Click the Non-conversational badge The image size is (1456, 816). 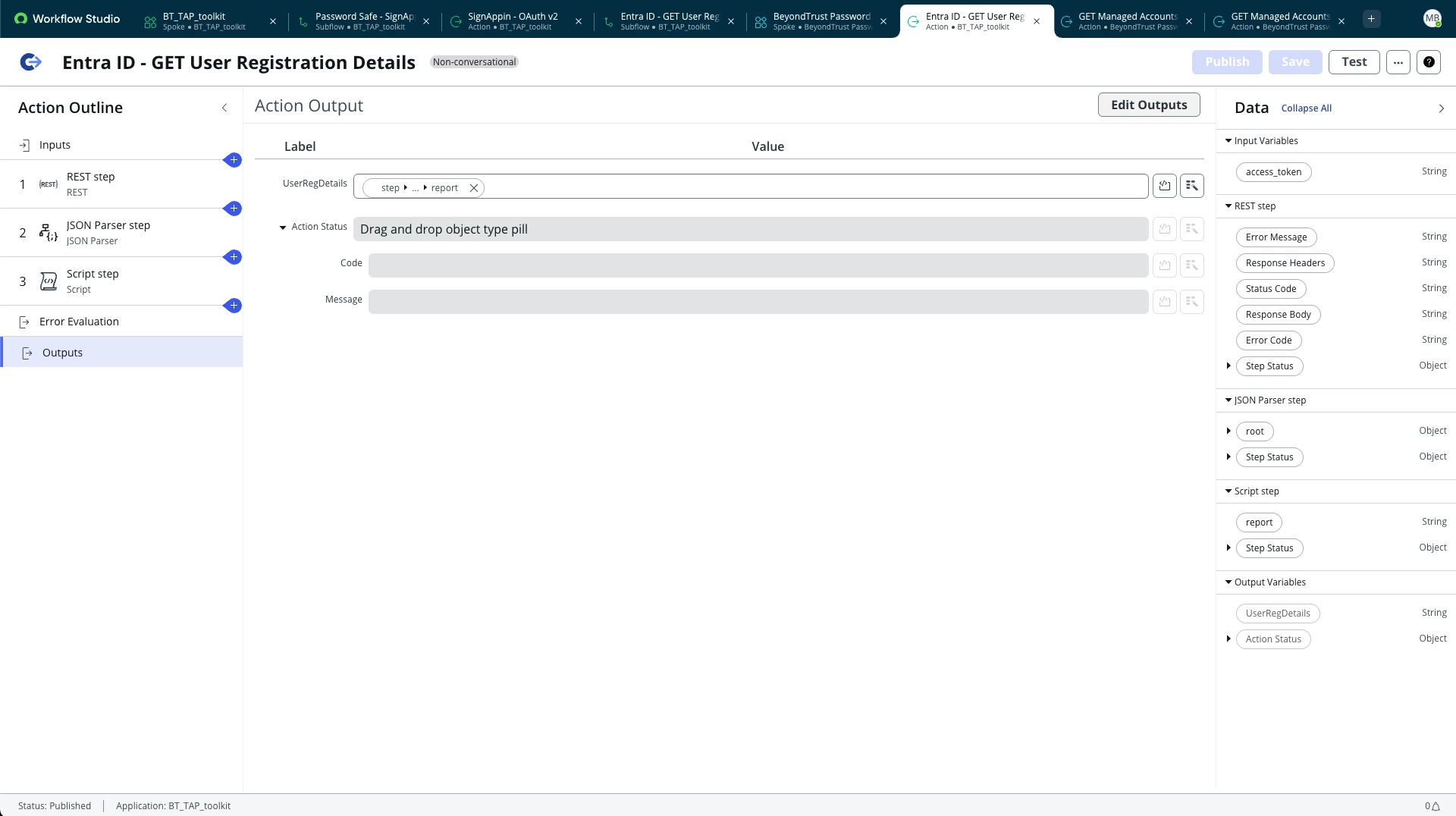click(474, 62)
